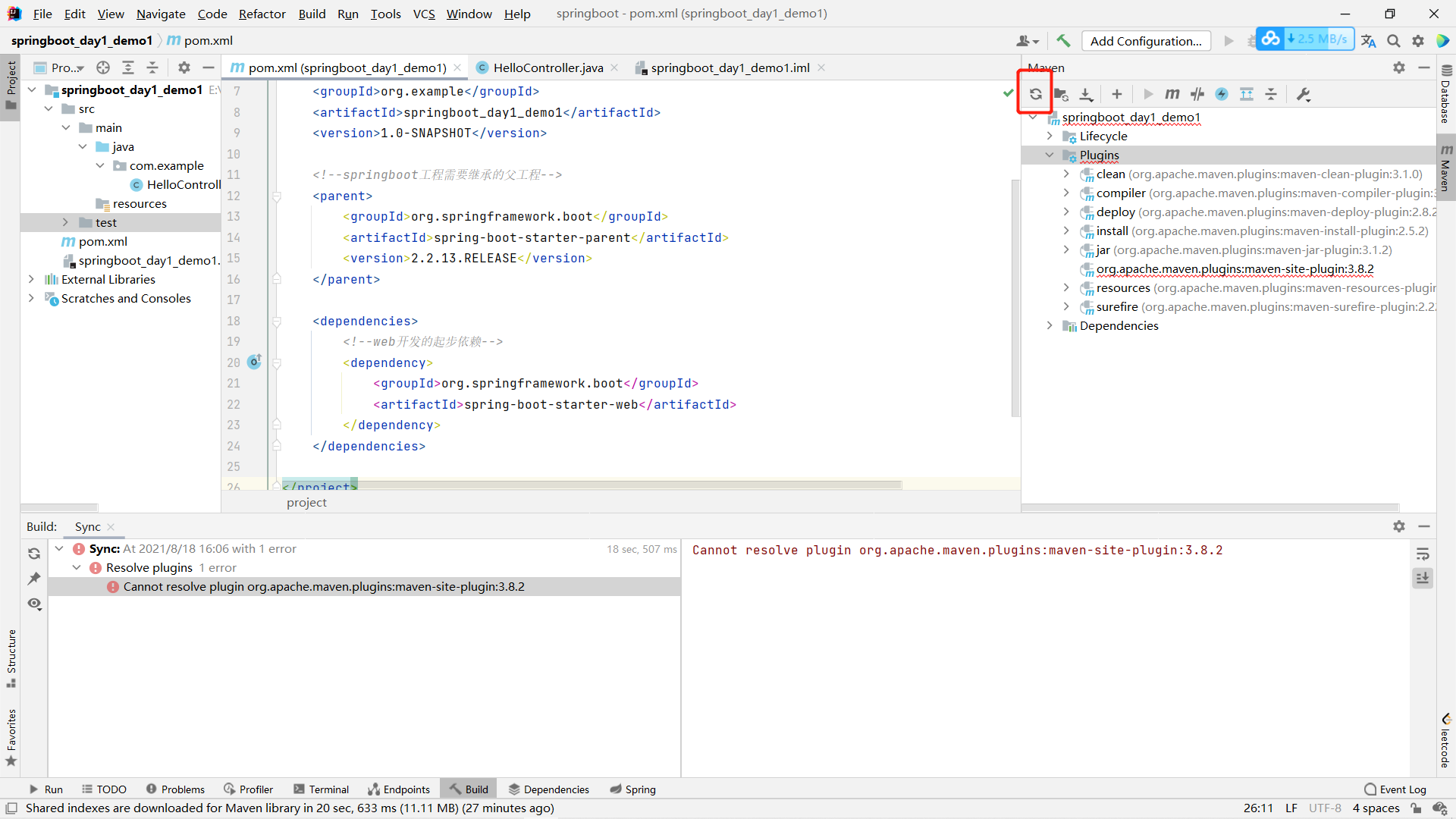Open Maven Settings wrench icon

click(x=1304, y=94)
